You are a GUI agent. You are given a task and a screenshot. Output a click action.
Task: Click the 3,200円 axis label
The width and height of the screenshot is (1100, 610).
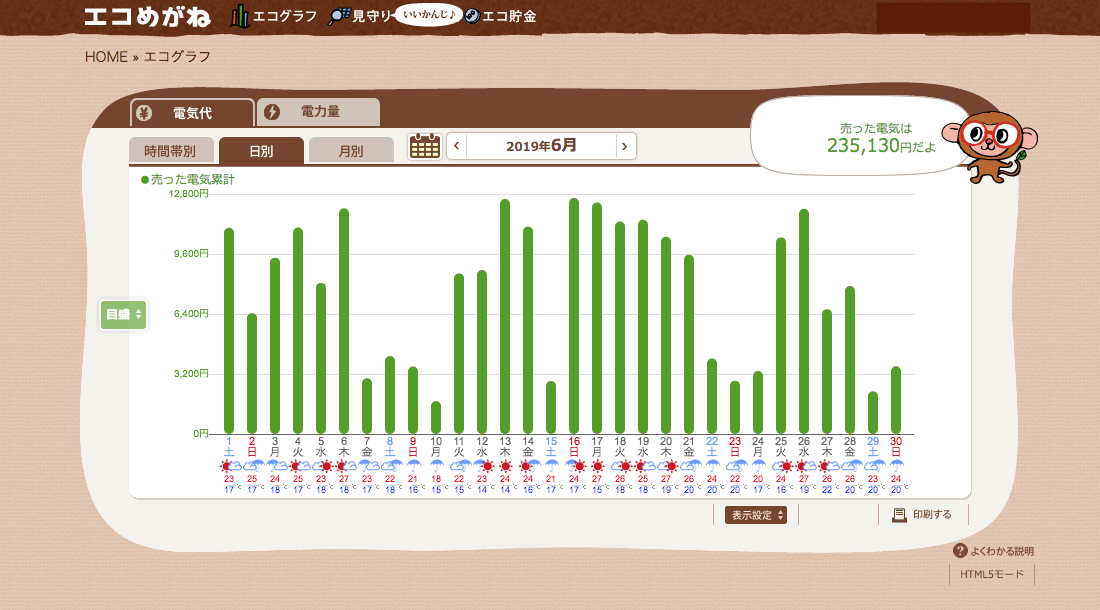[192, 374]
